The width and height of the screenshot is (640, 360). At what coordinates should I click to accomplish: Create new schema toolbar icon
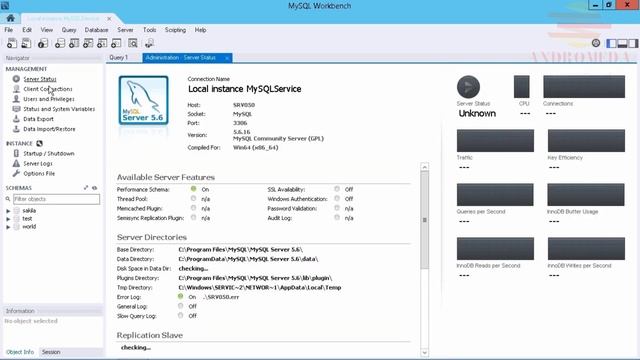coord(60,43)
